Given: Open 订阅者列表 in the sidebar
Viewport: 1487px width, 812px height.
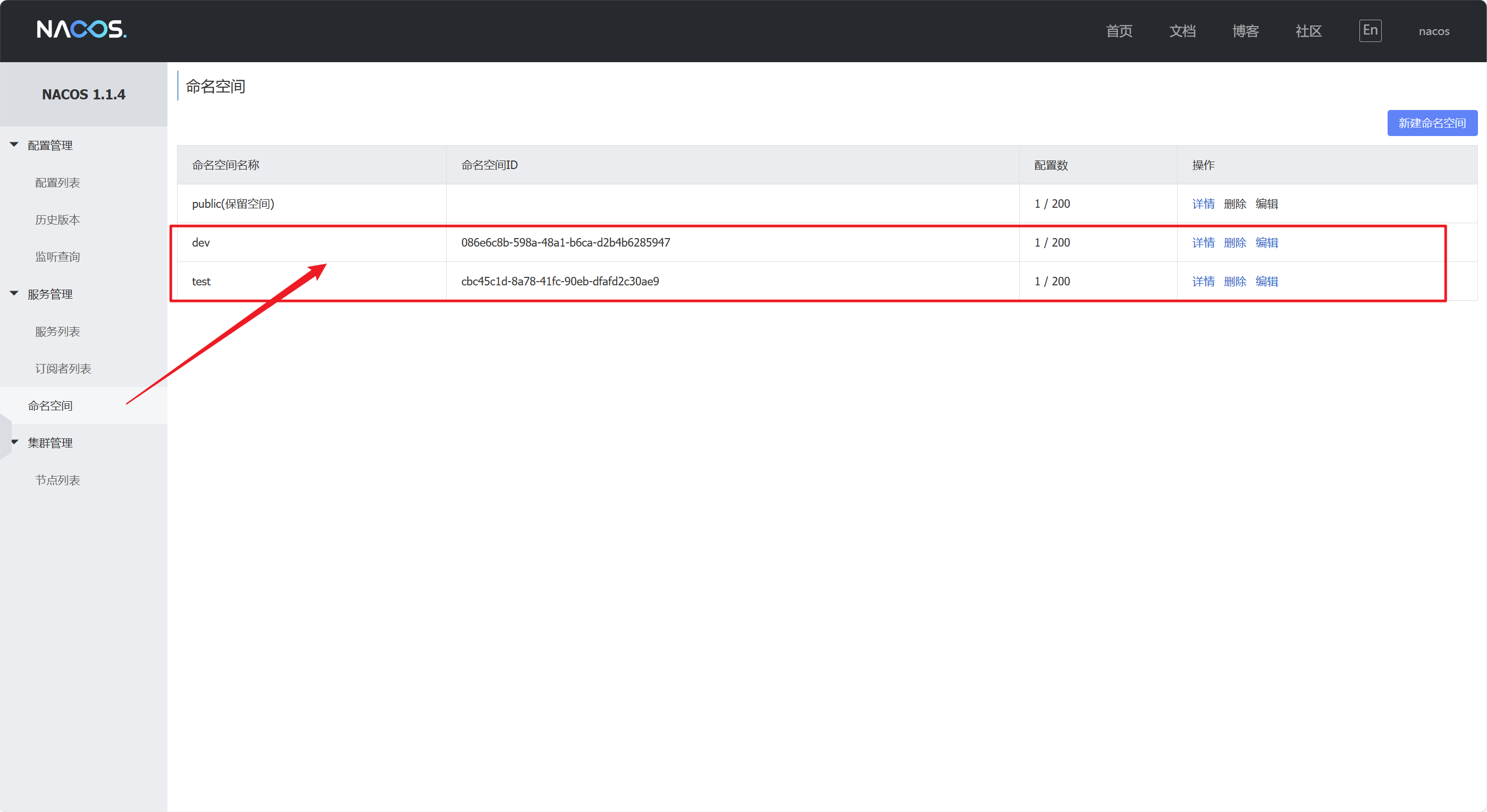Looking at the screenshot, I should [x=63, y=368].
